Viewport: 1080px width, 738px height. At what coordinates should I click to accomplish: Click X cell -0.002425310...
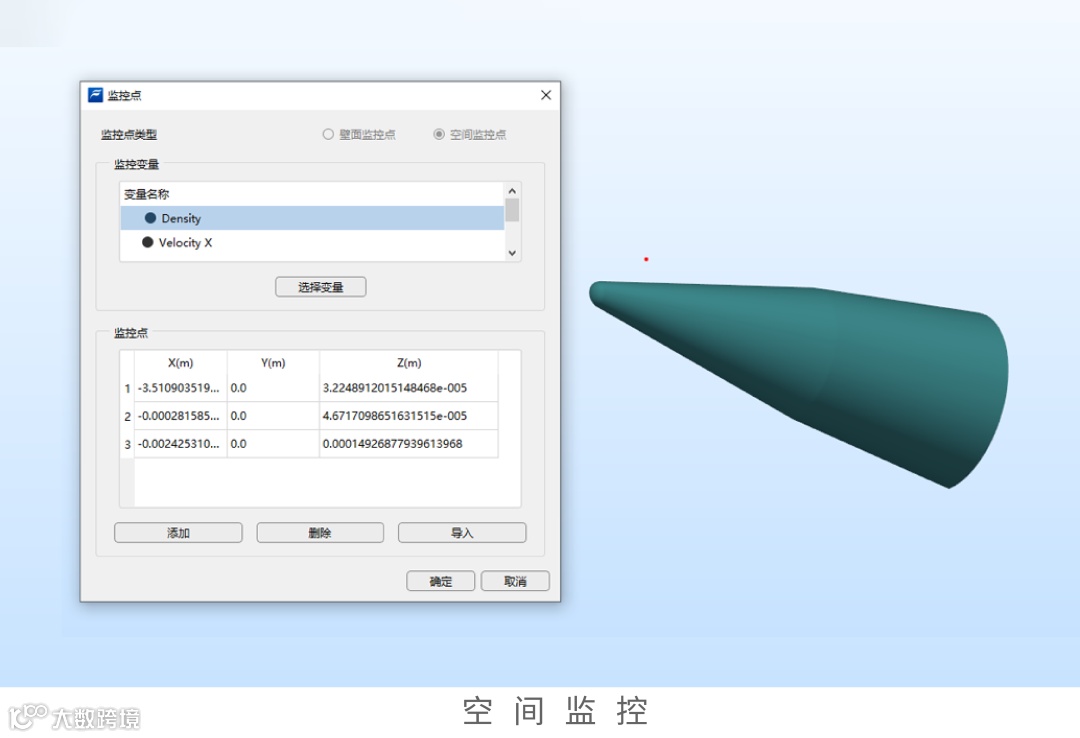coord(180,444)
